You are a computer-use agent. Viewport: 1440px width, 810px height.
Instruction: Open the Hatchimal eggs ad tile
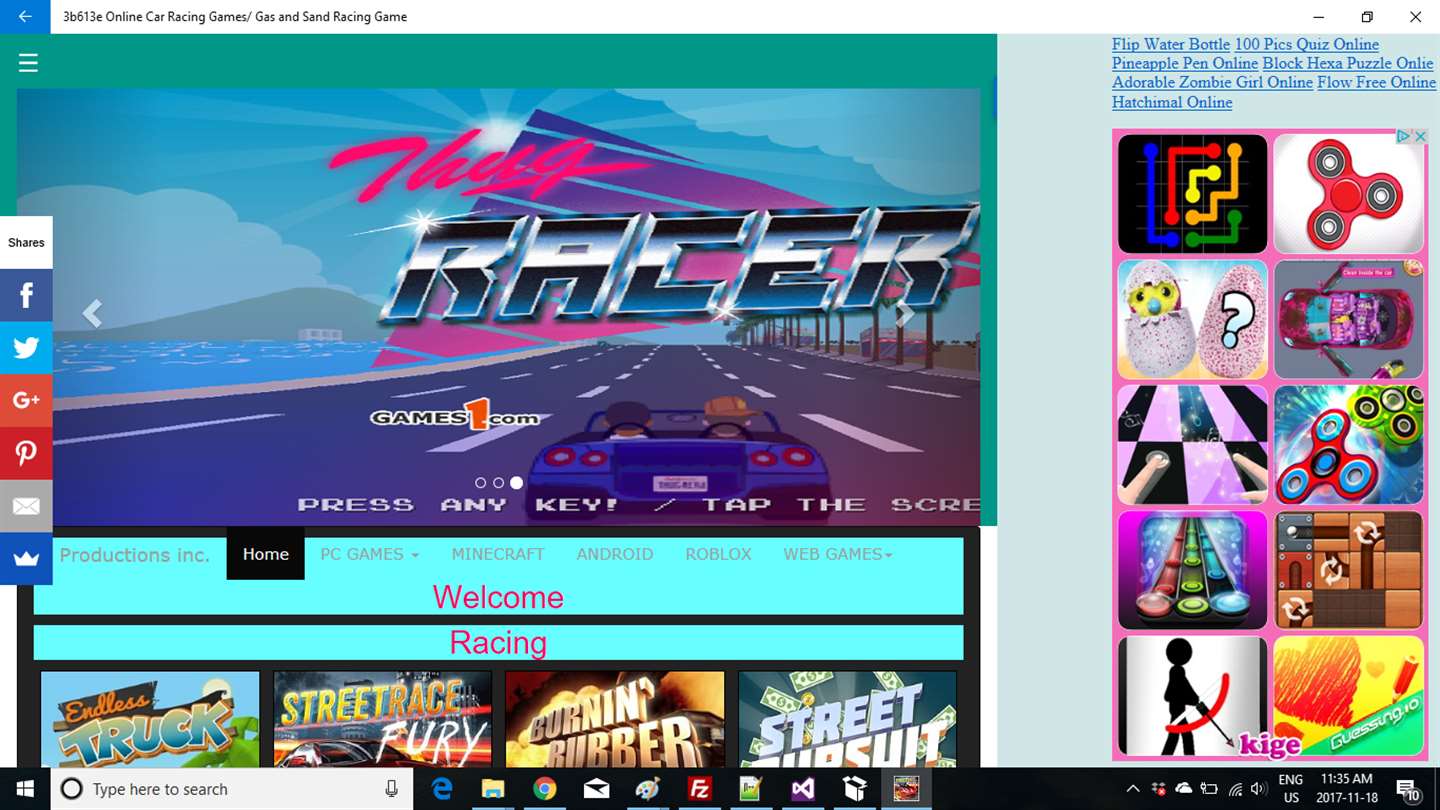point(1192,320)
